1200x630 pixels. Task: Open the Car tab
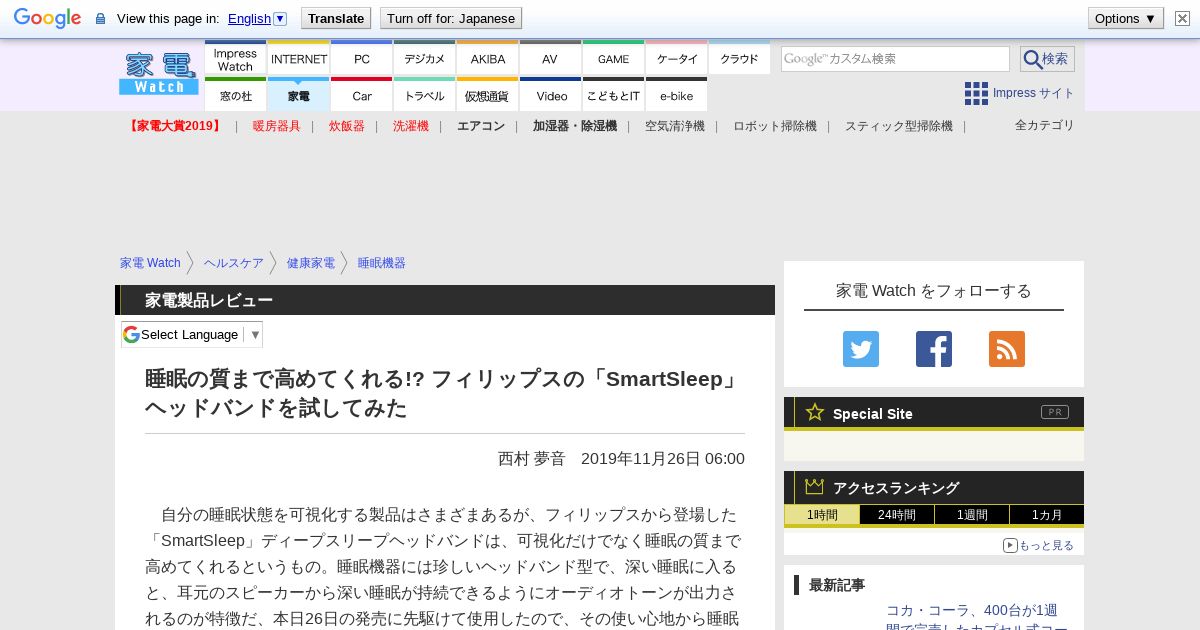point(361,96)
